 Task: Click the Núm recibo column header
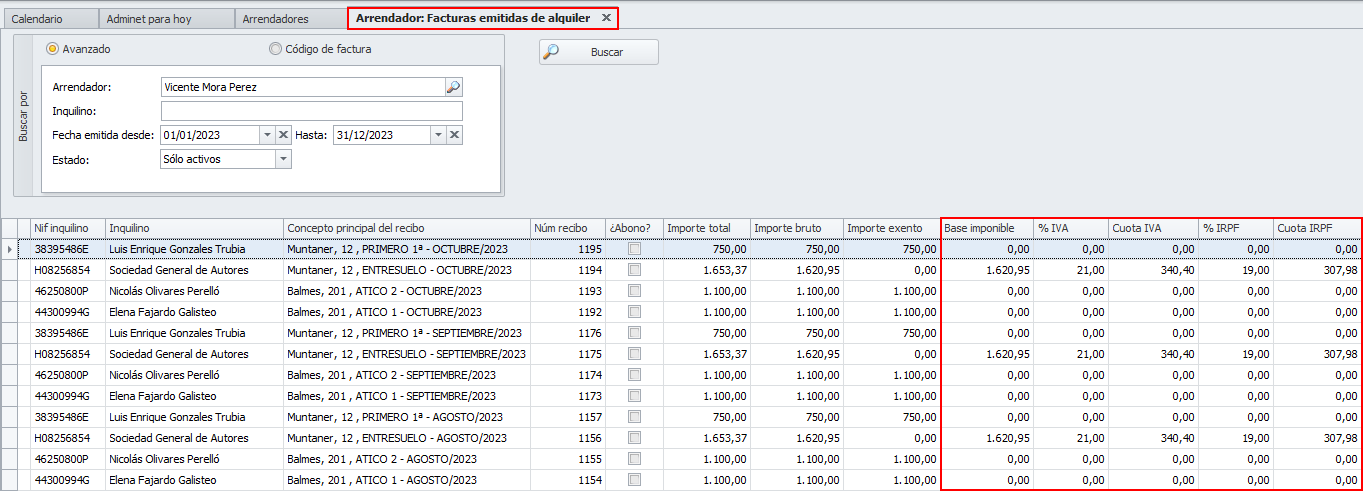[x=567, y=228]
